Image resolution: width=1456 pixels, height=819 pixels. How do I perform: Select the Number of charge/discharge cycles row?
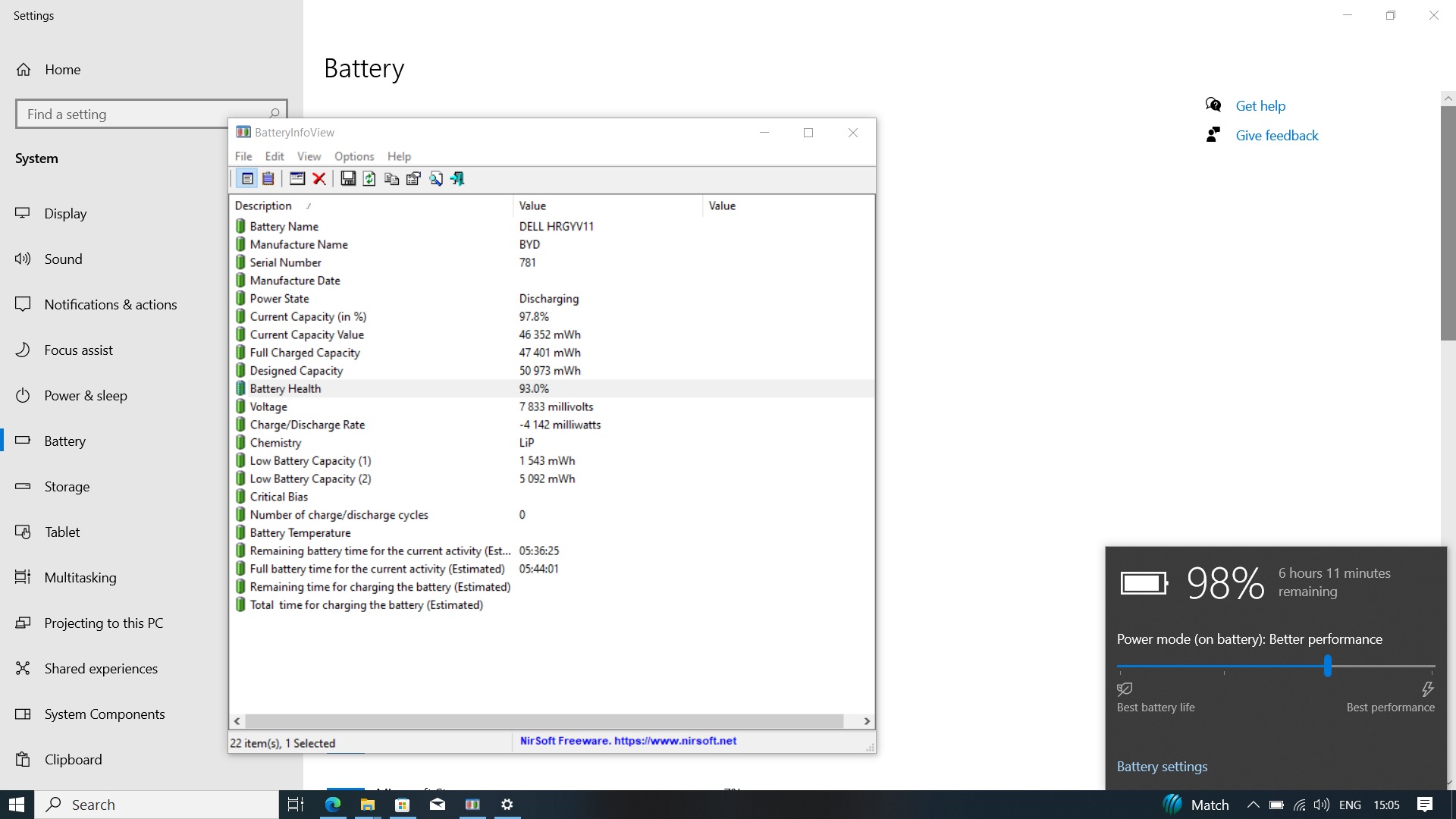(552, 515)
